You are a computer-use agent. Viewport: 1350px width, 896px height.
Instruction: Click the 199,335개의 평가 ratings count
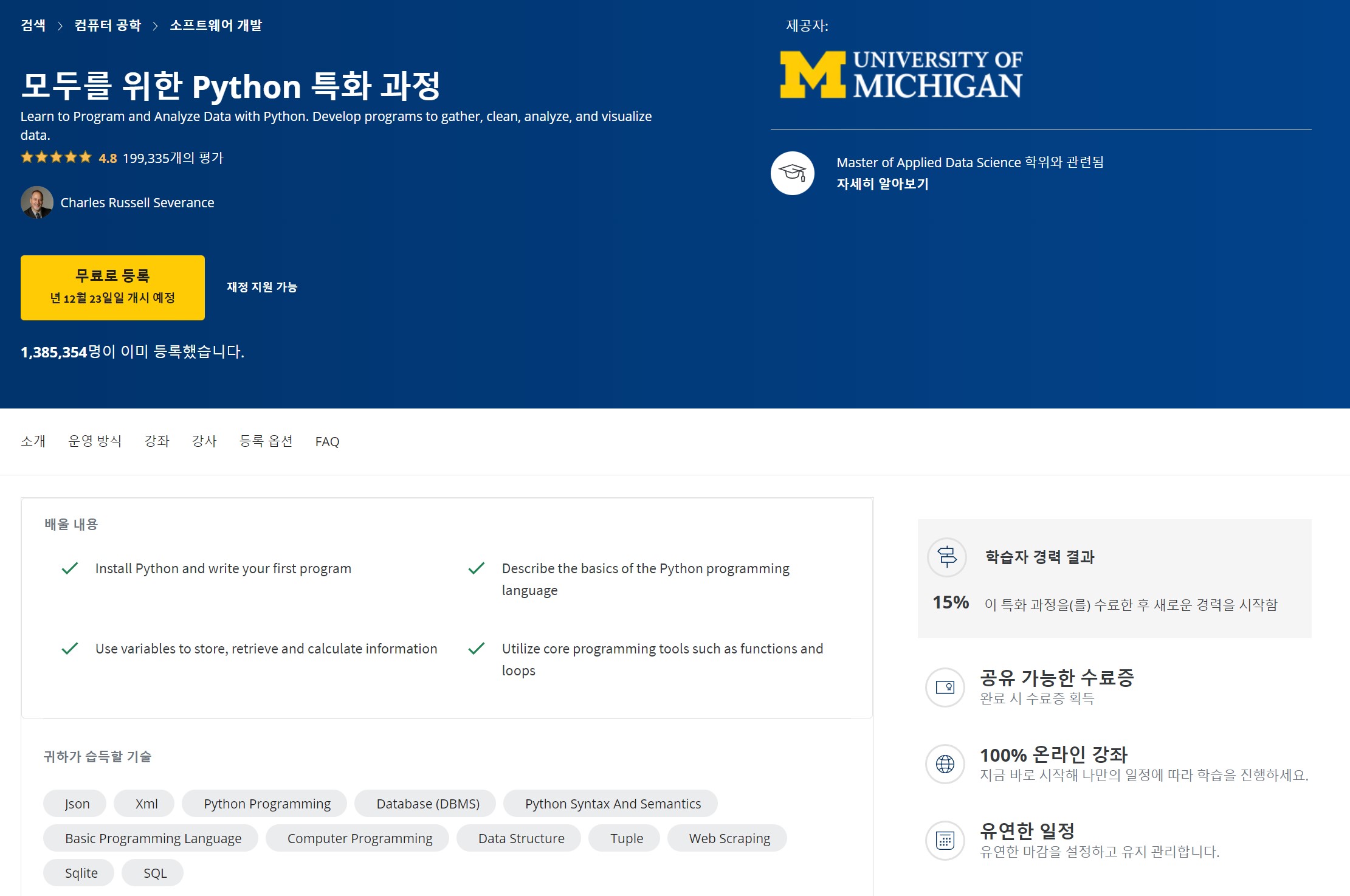click(x=173, y=158)
